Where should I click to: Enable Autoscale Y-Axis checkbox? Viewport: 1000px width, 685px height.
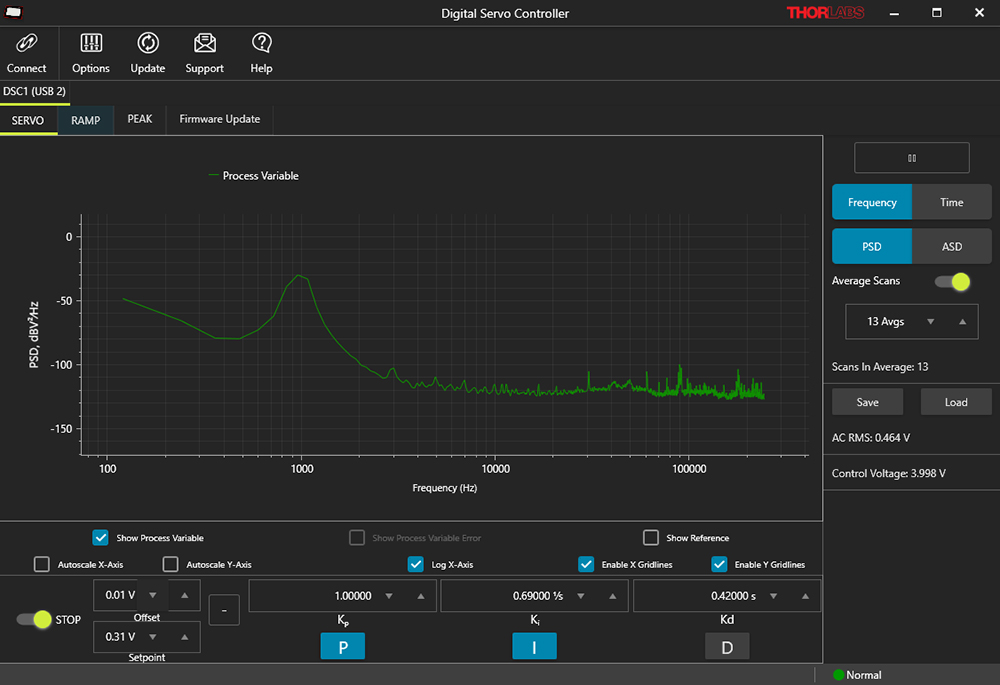(170, 564)
